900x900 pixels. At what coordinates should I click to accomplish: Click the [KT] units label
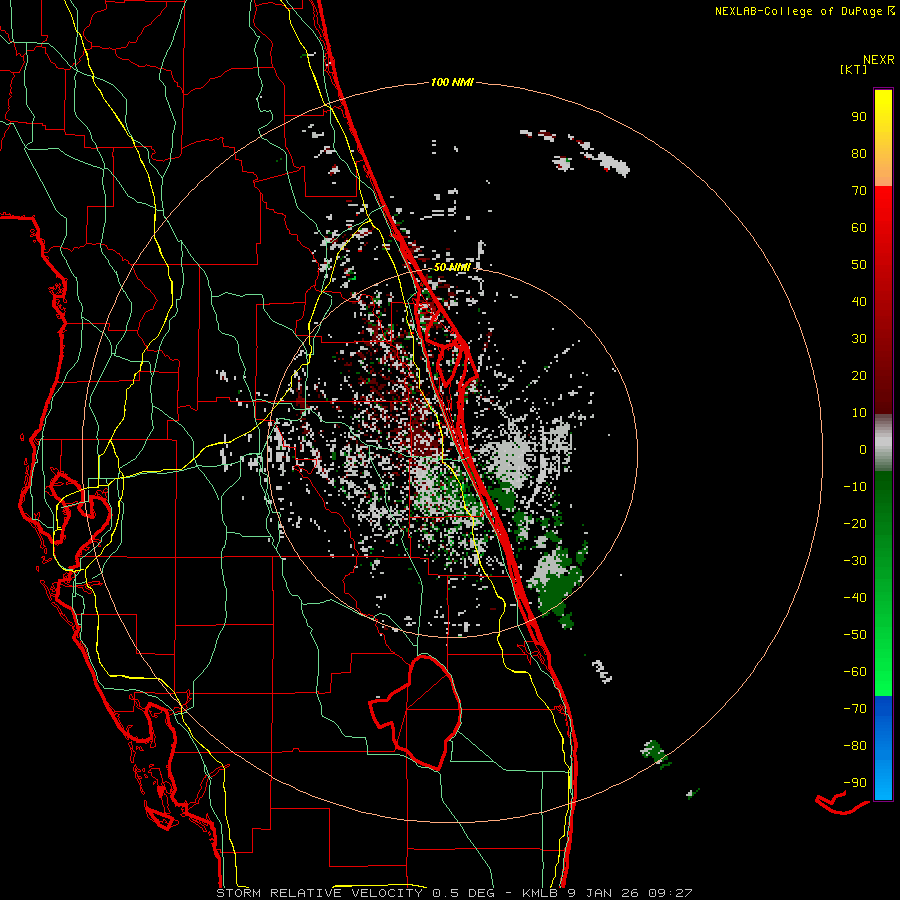coord(854,69)
